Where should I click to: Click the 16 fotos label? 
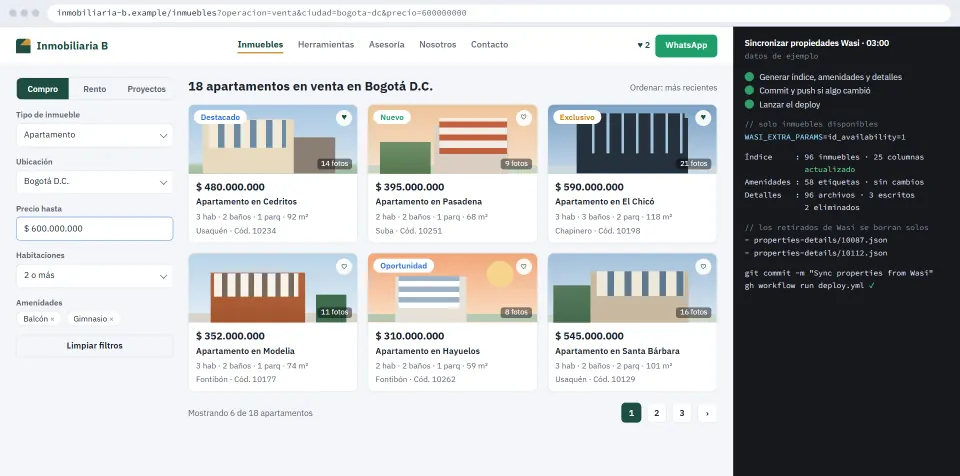pos(694,312)
